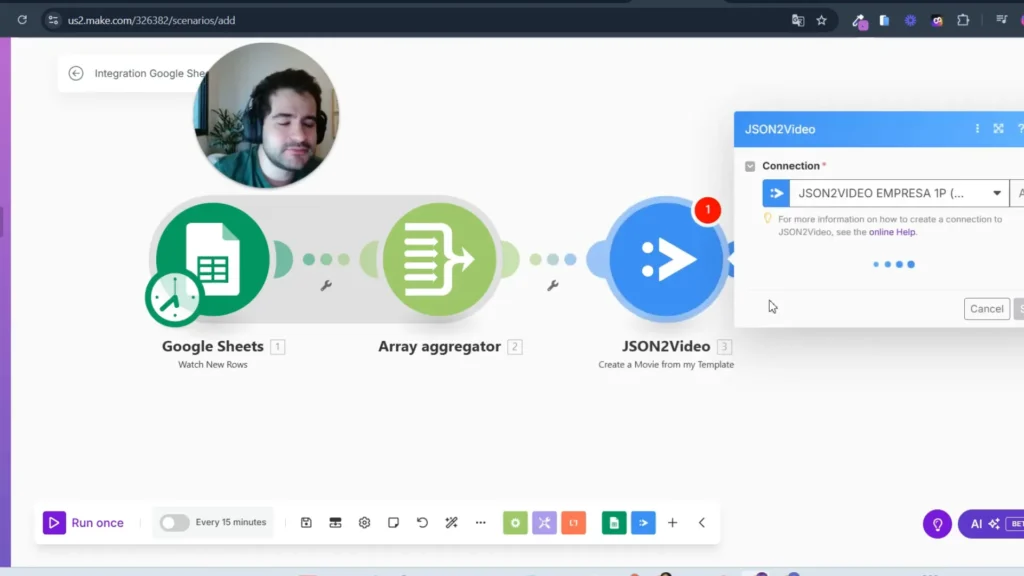Screen dimensions: 1024x576
Task: Click the red notification badge on JSON2Video
Action: (x=707, y=210)
